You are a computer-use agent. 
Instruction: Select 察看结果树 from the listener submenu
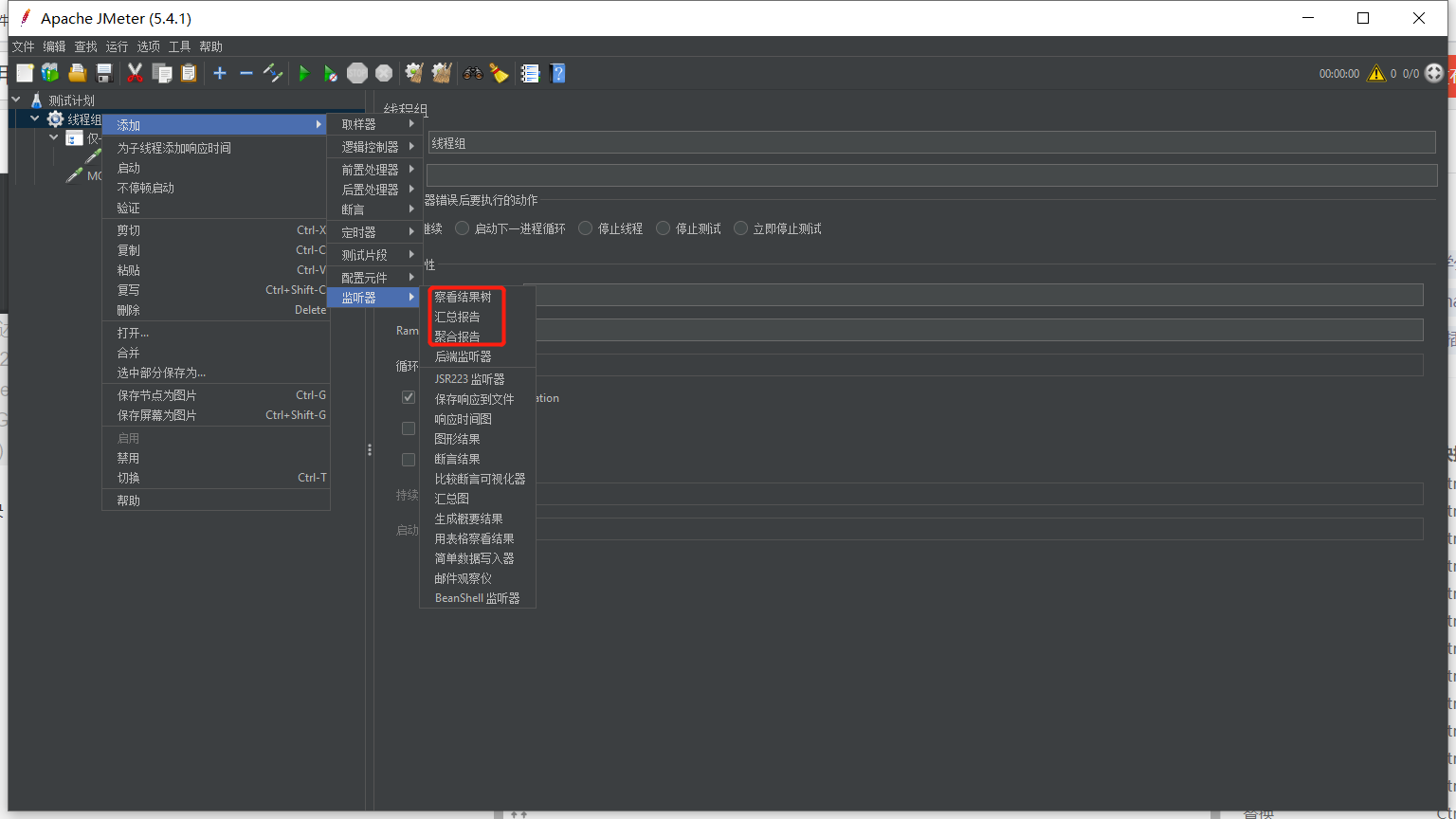coord(462,295)
